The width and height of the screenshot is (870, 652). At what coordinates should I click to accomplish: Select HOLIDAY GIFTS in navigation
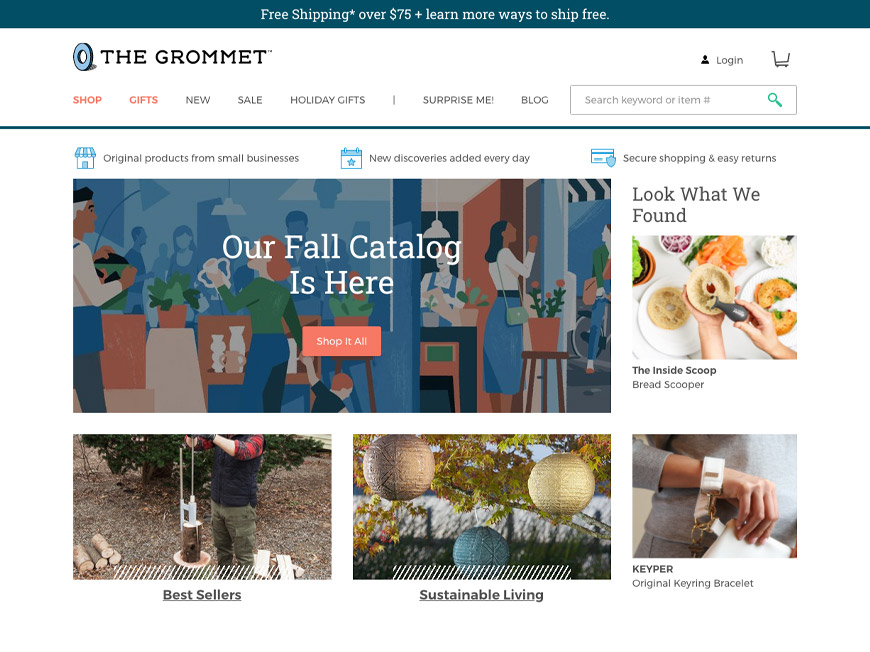click(327, 100)
